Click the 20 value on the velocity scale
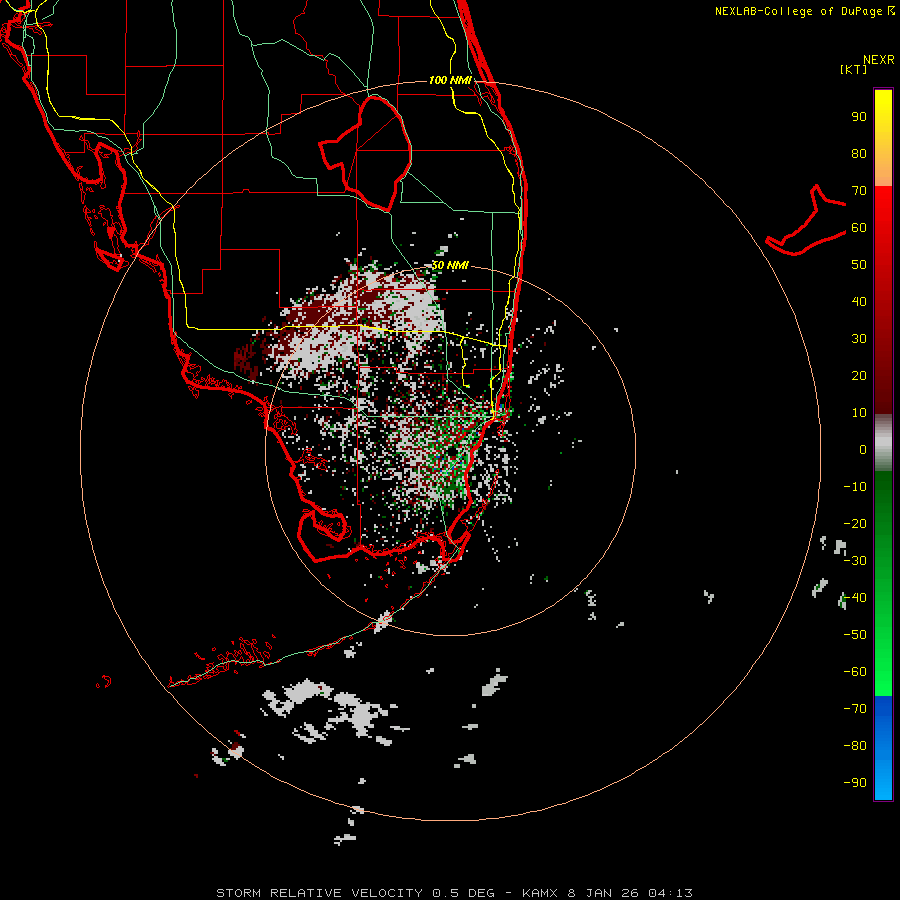 (x=859, y=376)
